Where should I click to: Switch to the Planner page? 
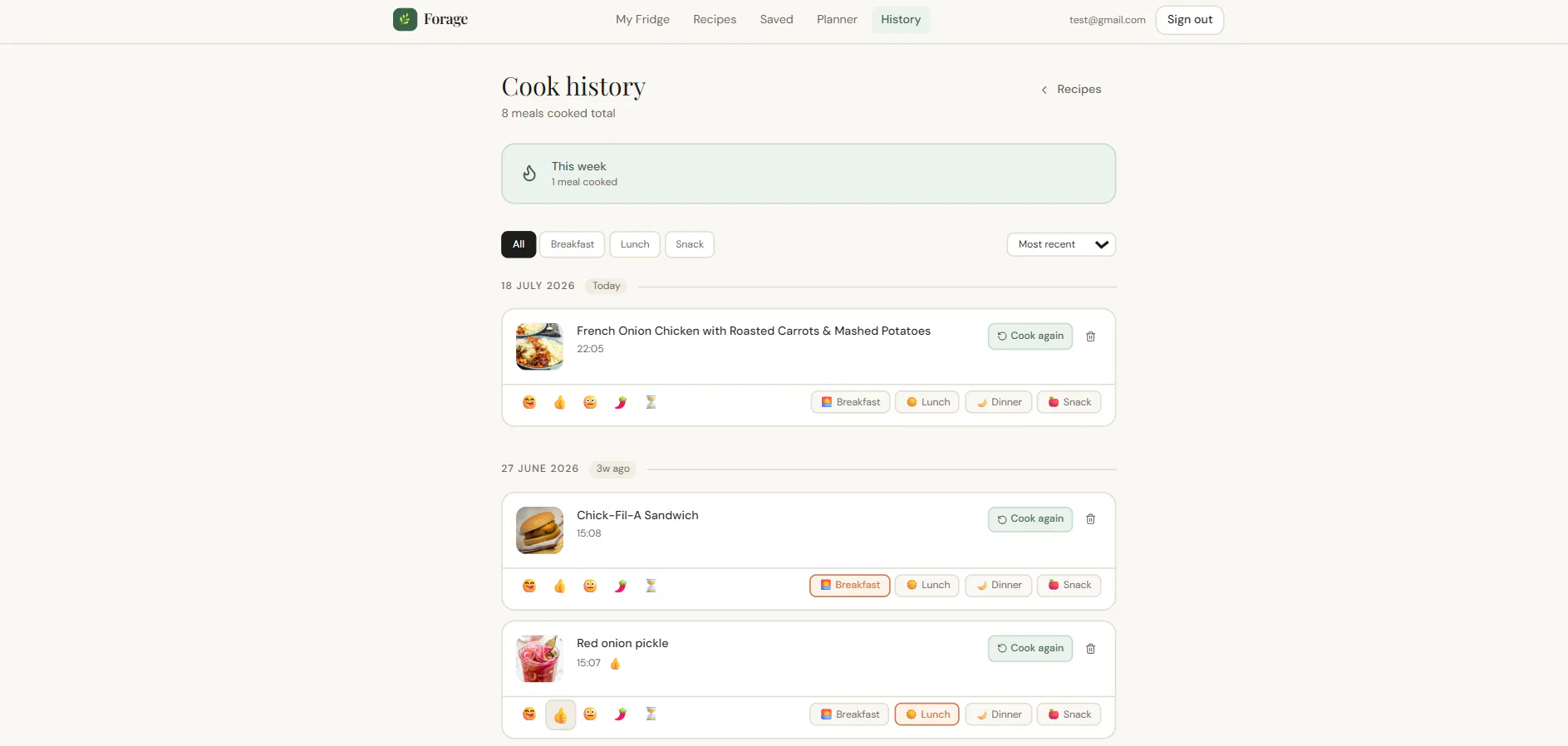point(837,19)
